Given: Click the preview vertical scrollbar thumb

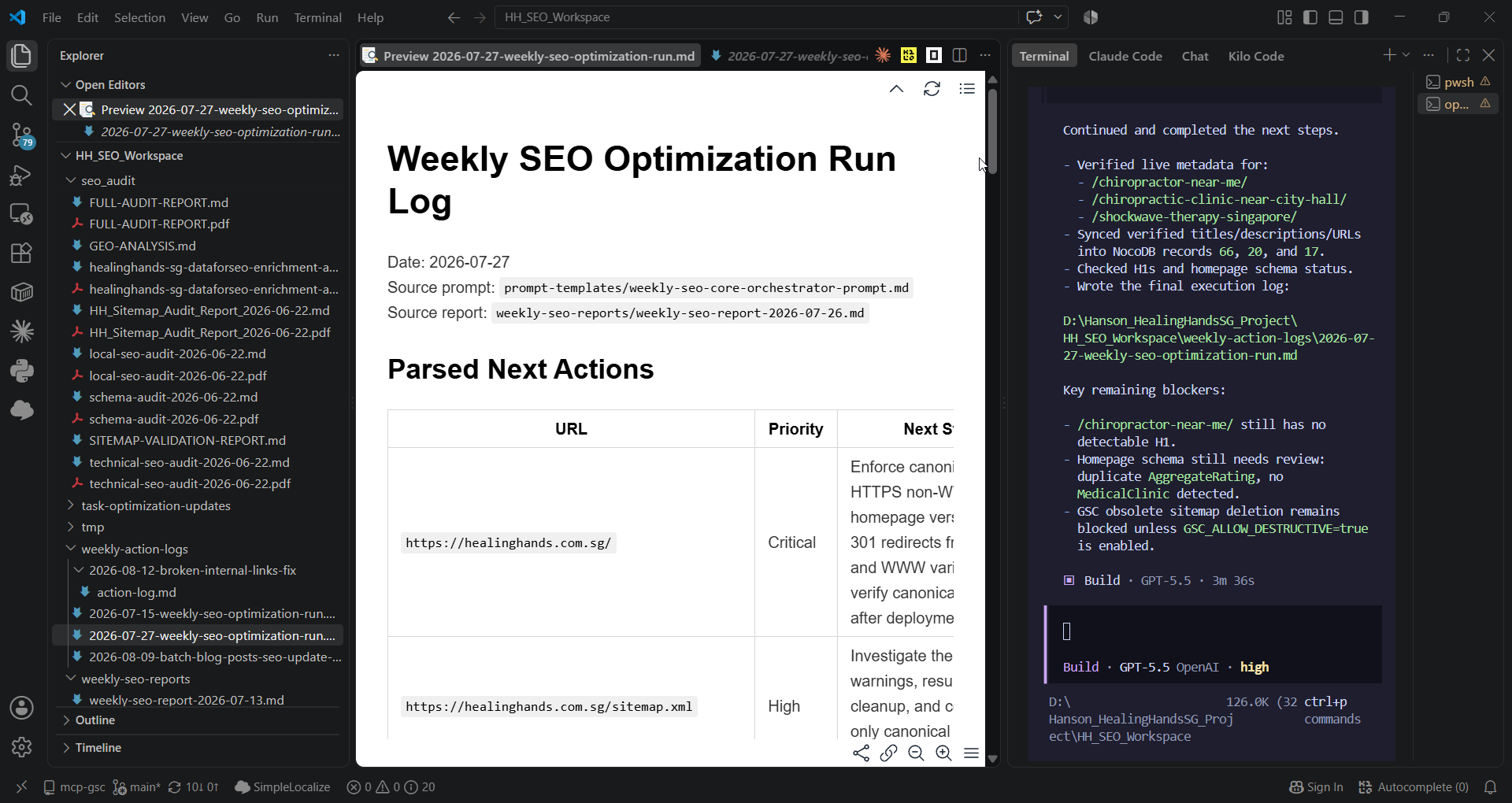Looking at the screenshot, I should (x=992, y=131).
